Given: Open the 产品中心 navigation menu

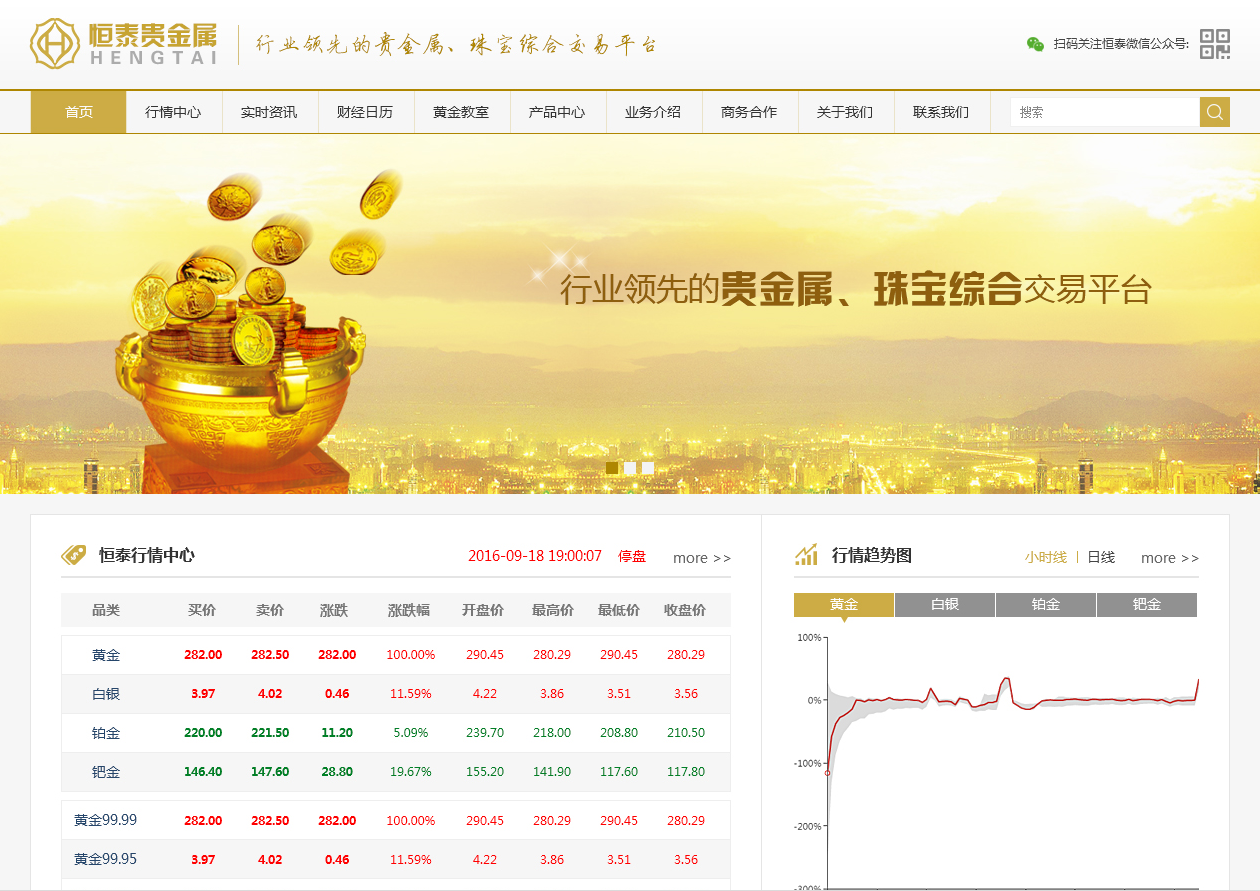Looking at the screenshot, I should [x=558, y=112].
